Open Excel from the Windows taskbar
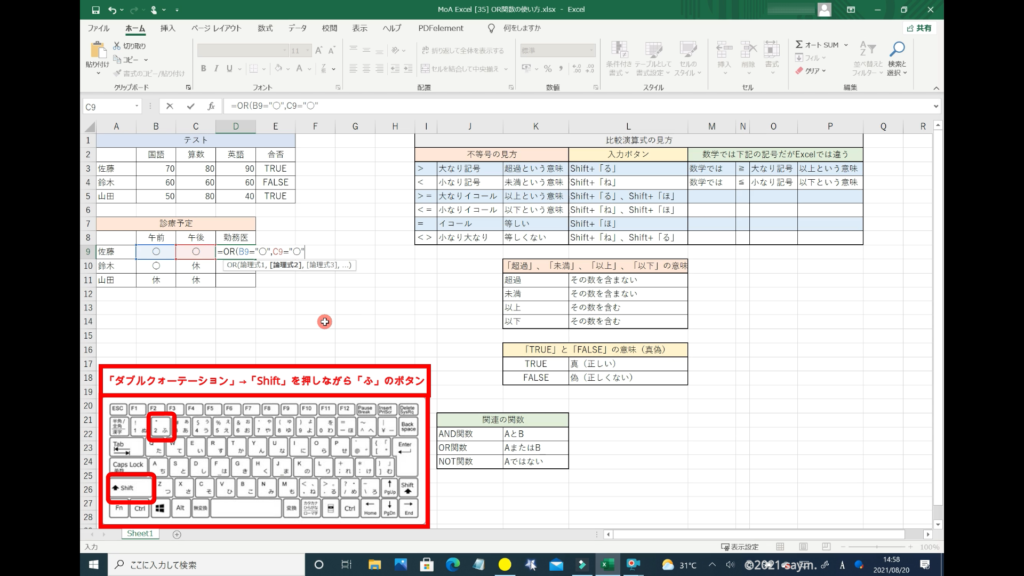The height and width of the screenshot is (576, 1024). (607, 565)
